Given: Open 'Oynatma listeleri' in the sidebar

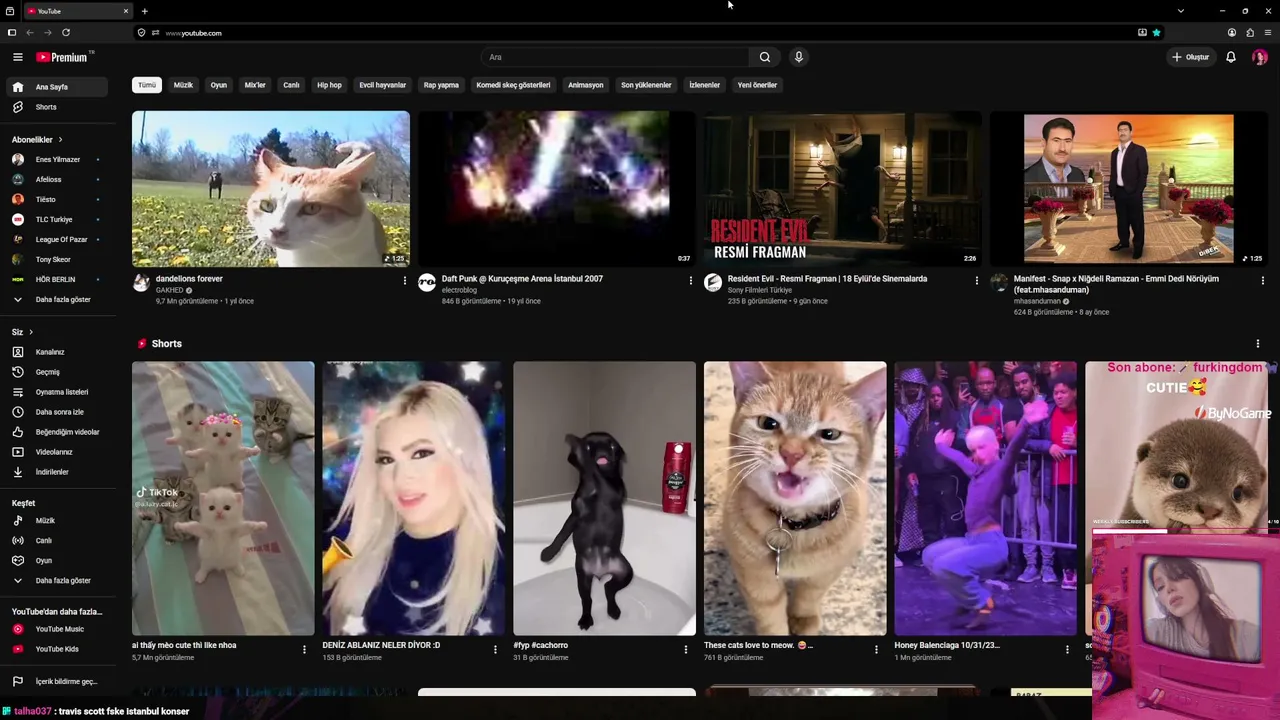Looking at the screenshot, I should [56, 392].
